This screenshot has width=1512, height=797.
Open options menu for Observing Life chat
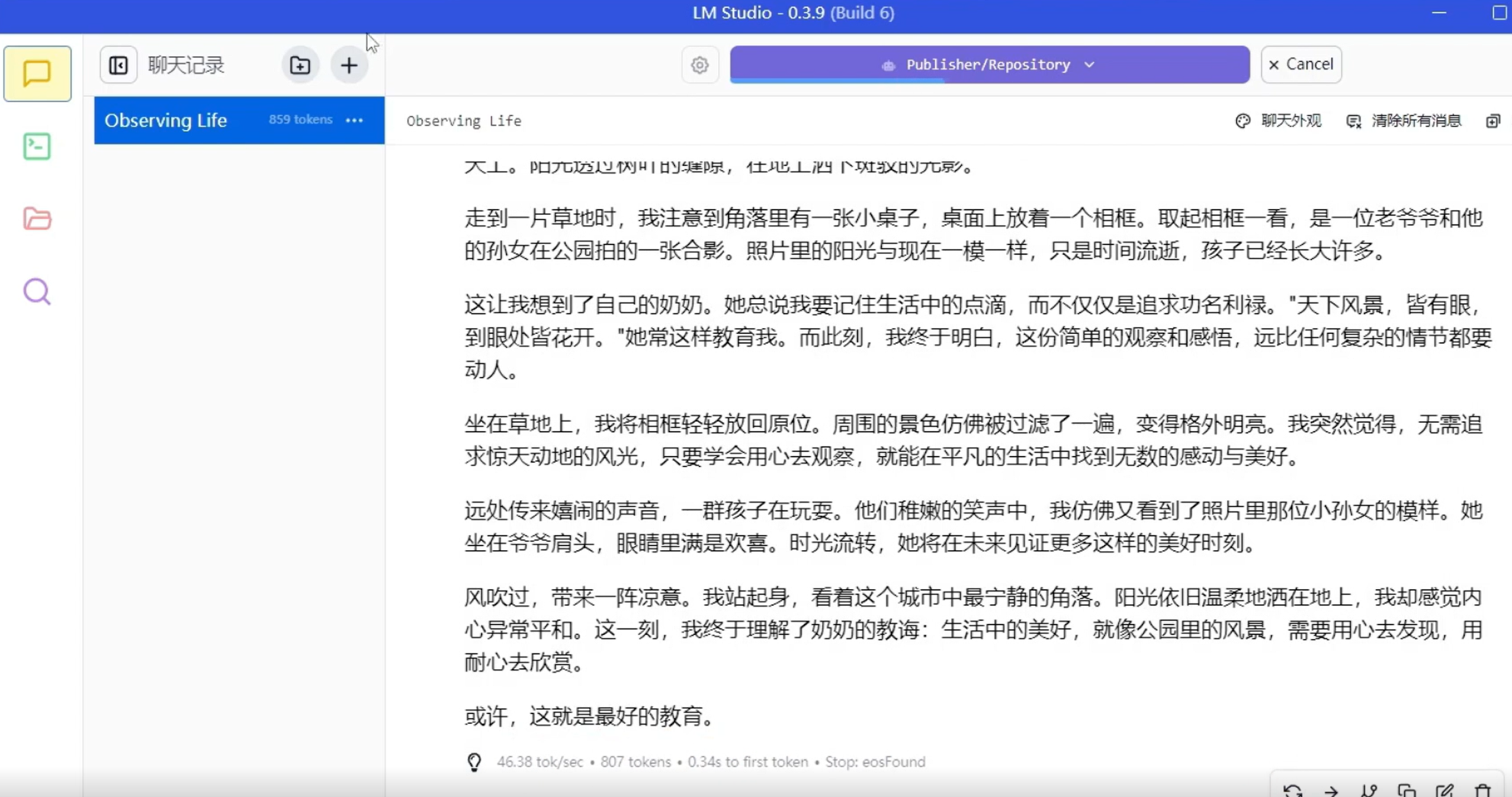pos(354,120)
